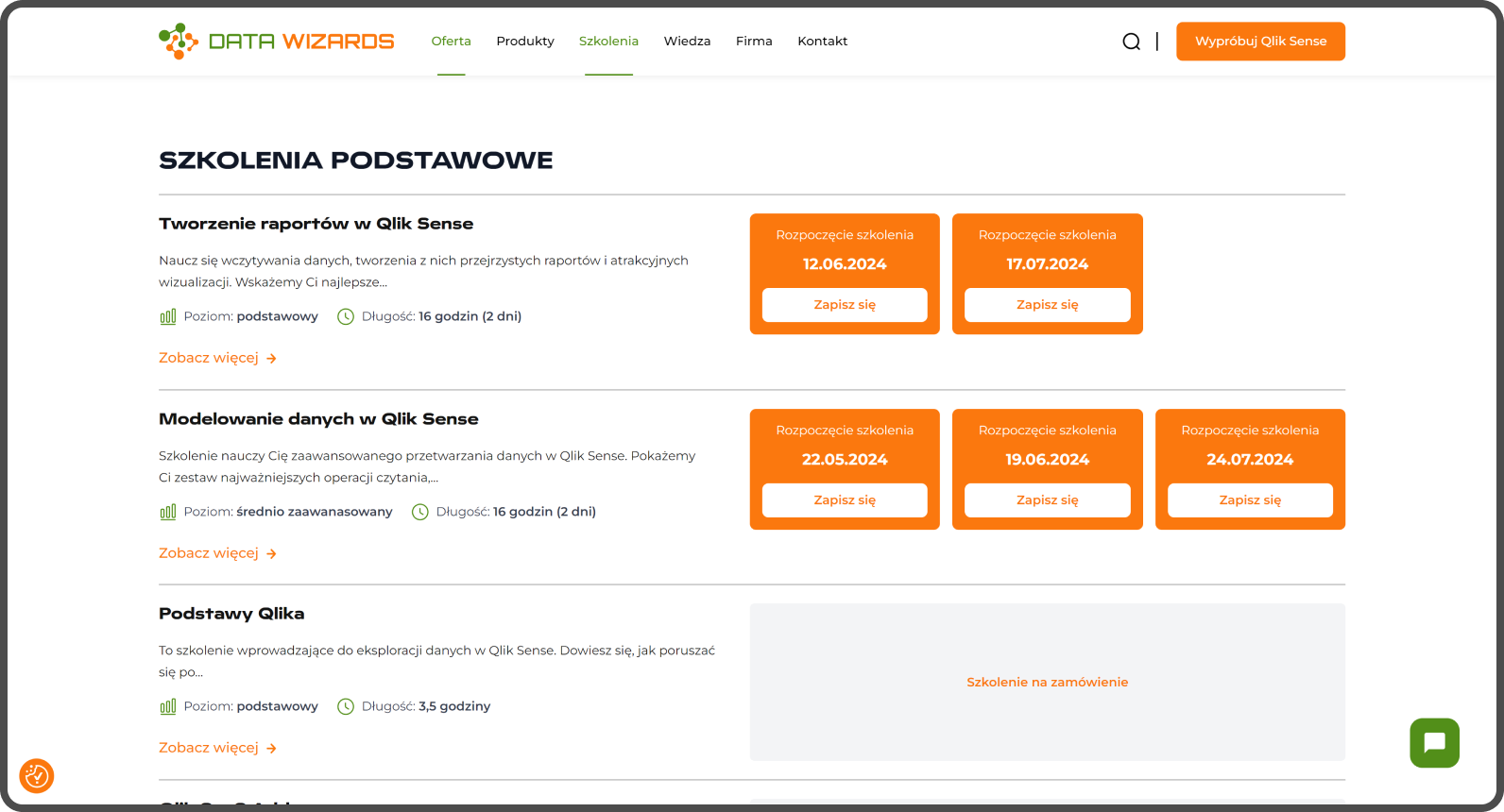Click the date 22.05.2024
The height and width of the screenshot is (812, 1504).
pos(845,460)
